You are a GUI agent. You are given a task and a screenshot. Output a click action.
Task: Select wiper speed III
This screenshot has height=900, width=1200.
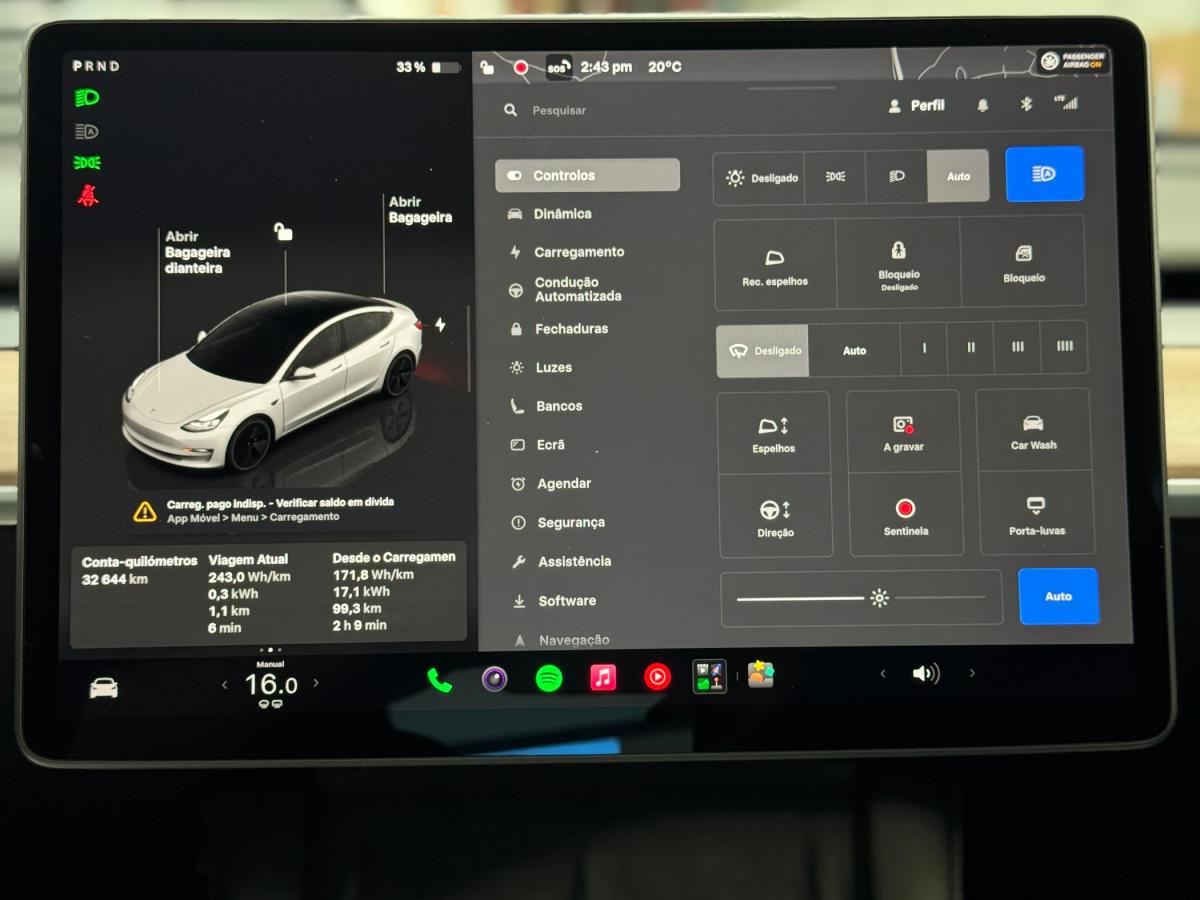point(1017,347)
